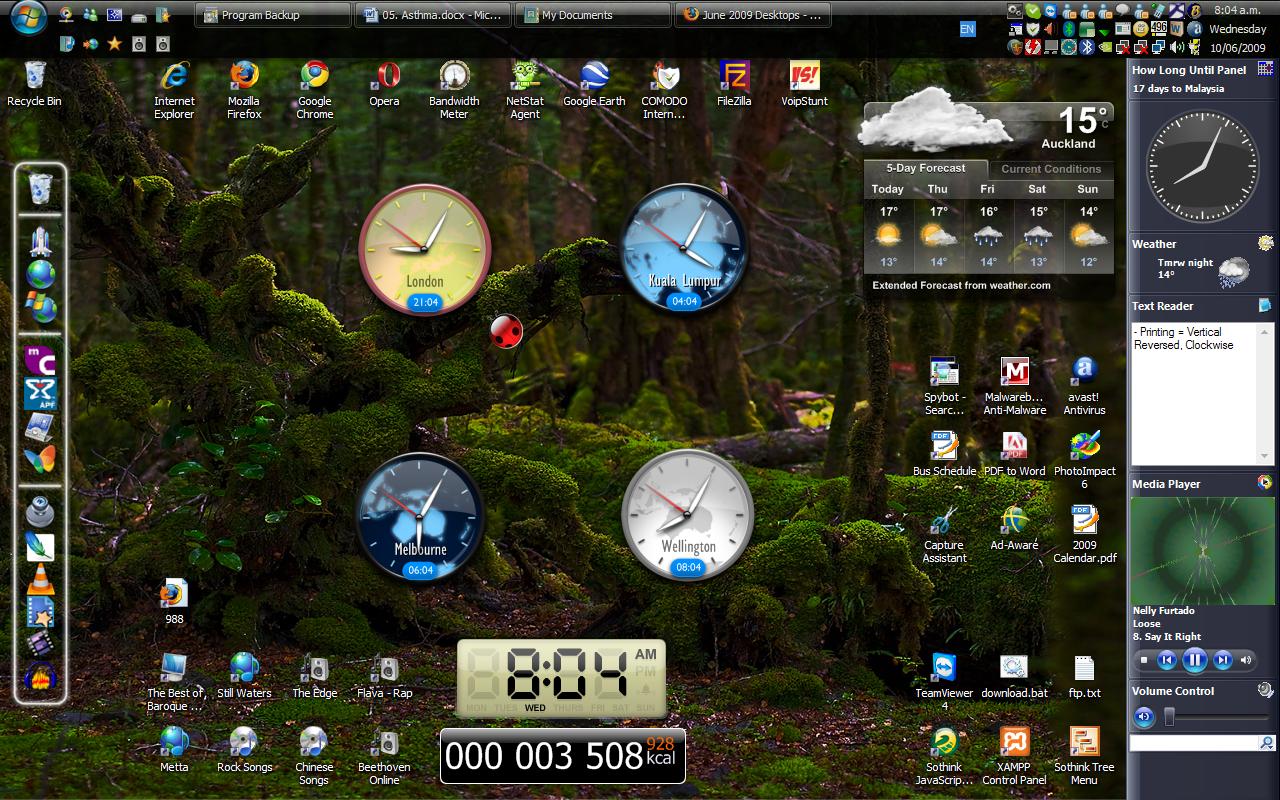Click the Volume Control slider handle

coord(1169,717)
